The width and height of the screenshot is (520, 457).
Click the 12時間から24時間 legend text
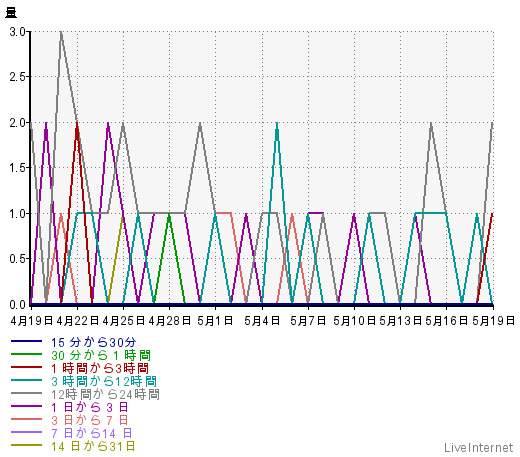point(105,394)
